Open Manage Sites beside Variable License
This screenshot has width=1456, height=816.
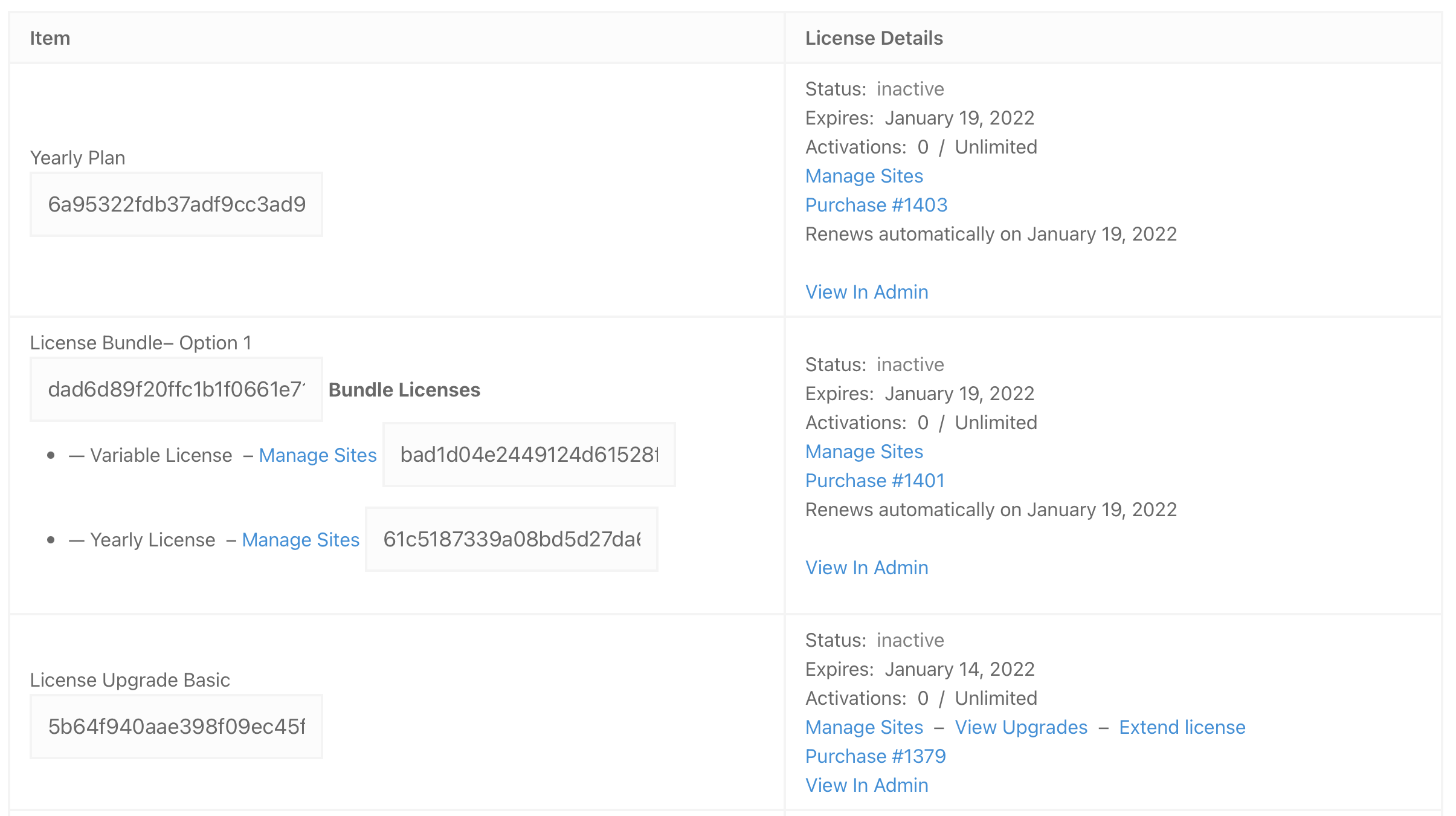coord(317,455)
